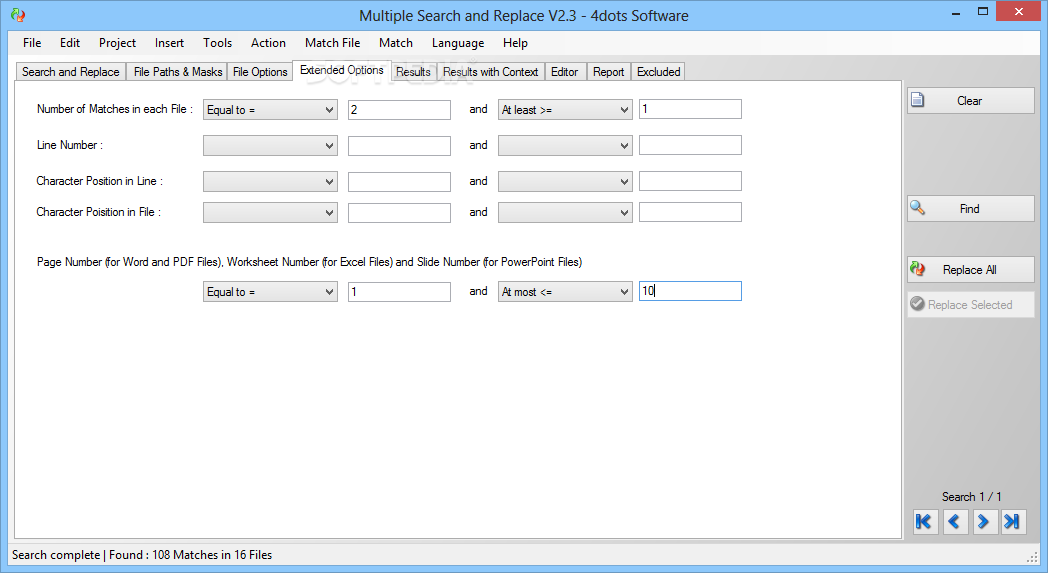The image size is (1048, 573).
Task: Open the Tools menu
Action: click(217, 43)
